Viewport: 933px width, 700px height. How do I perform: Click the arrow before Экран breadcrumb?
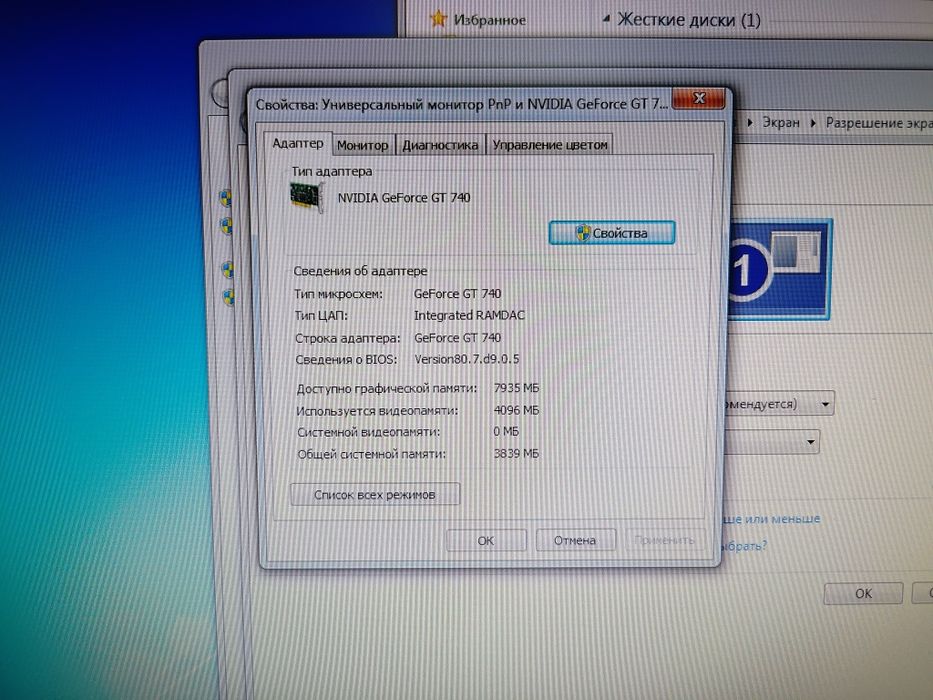(x=750, y=123)
